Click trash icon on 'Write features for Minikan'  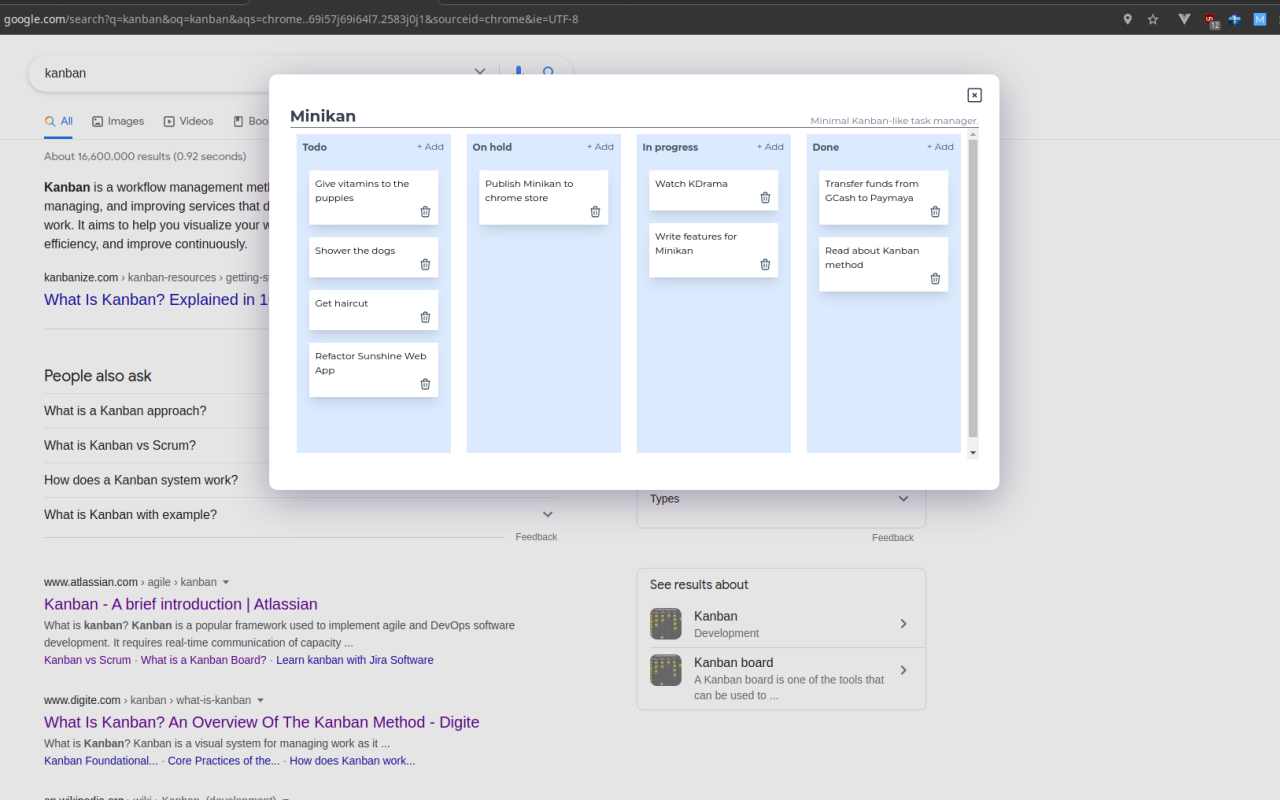(765, 265)
